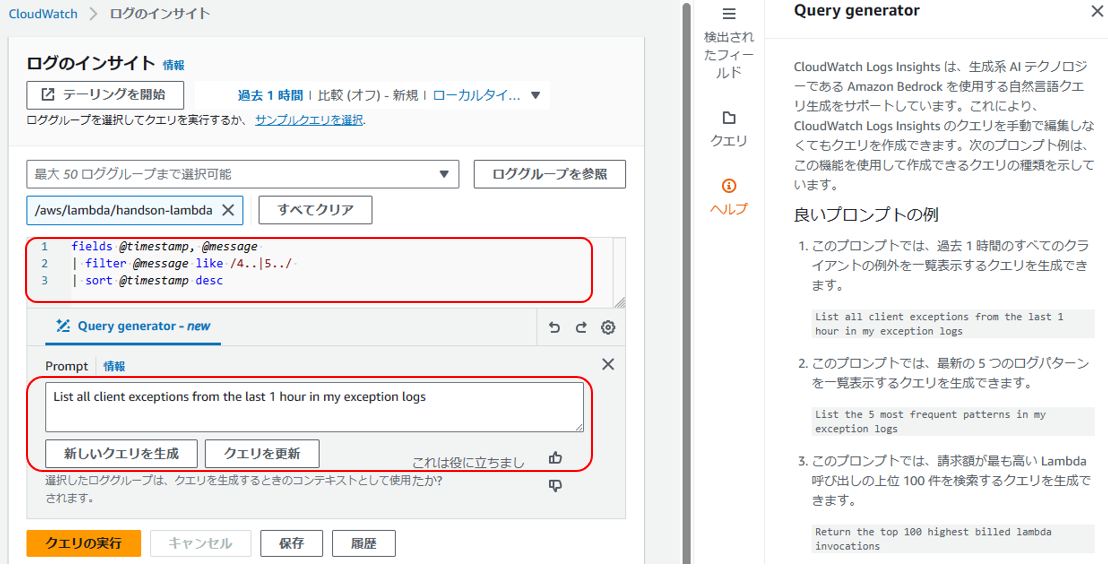Viewport: 1108px width, 568px height.
Task: Click the undo arrow icon in Query generator
Action: (x=555, y=328)
